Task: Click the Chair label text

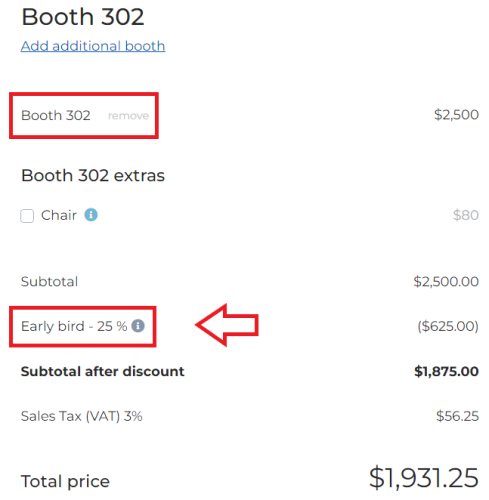Action: tap(59, 215)
